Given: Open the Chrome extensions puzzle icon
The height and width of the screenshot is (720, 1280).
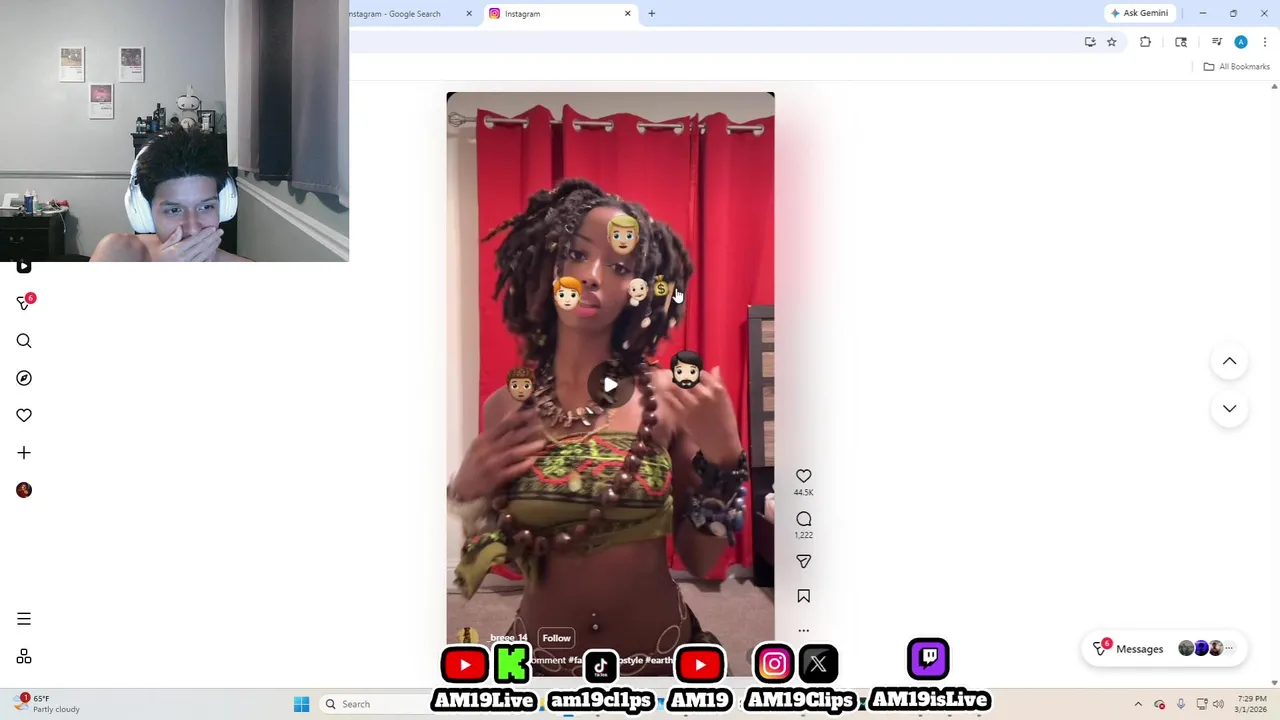Looking at the screenshot, I should click(x=1145, y=42).
